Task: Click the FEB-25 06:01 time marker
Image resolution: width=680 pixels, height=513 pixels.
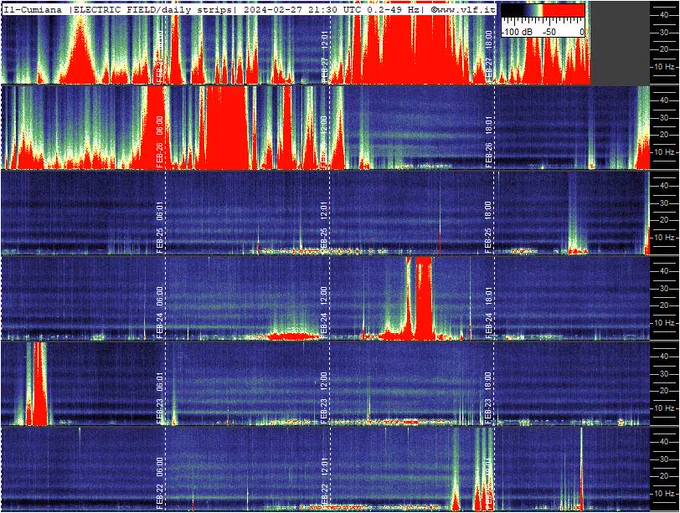Action: [x=160, y=227]
